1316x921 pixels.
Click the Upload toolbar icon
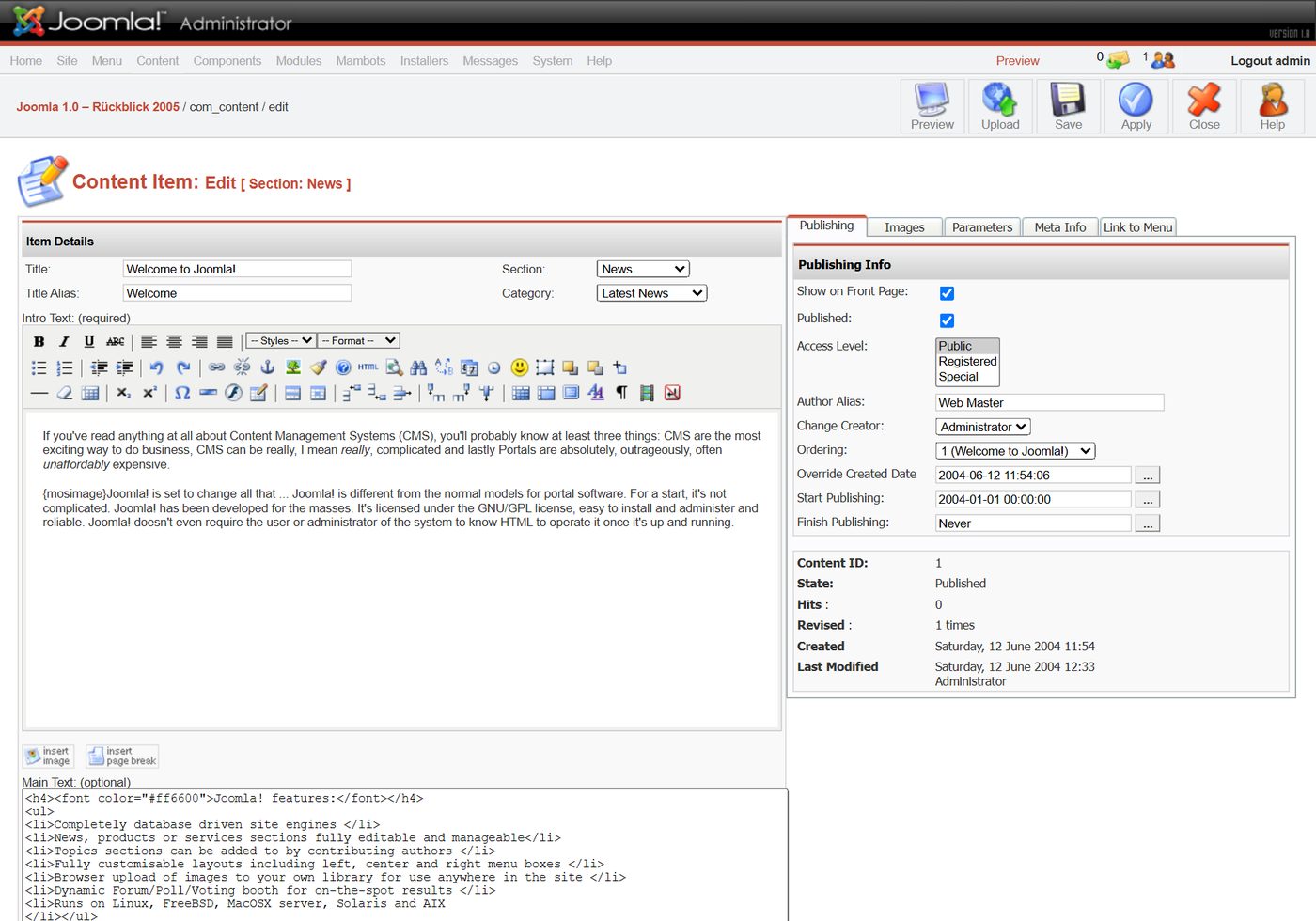1000,106
